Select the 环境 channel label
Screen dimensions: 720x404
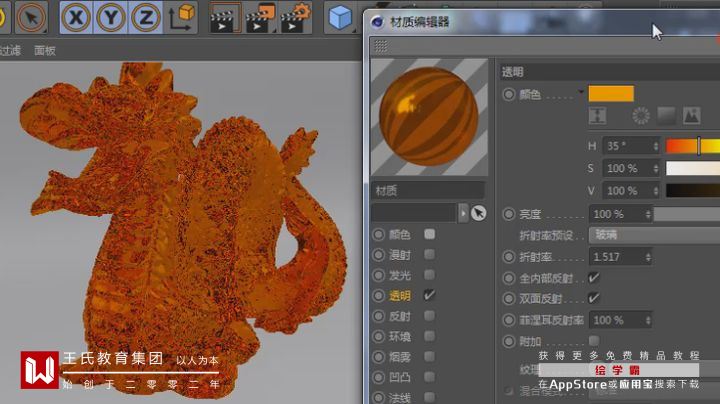click(399, 337)
